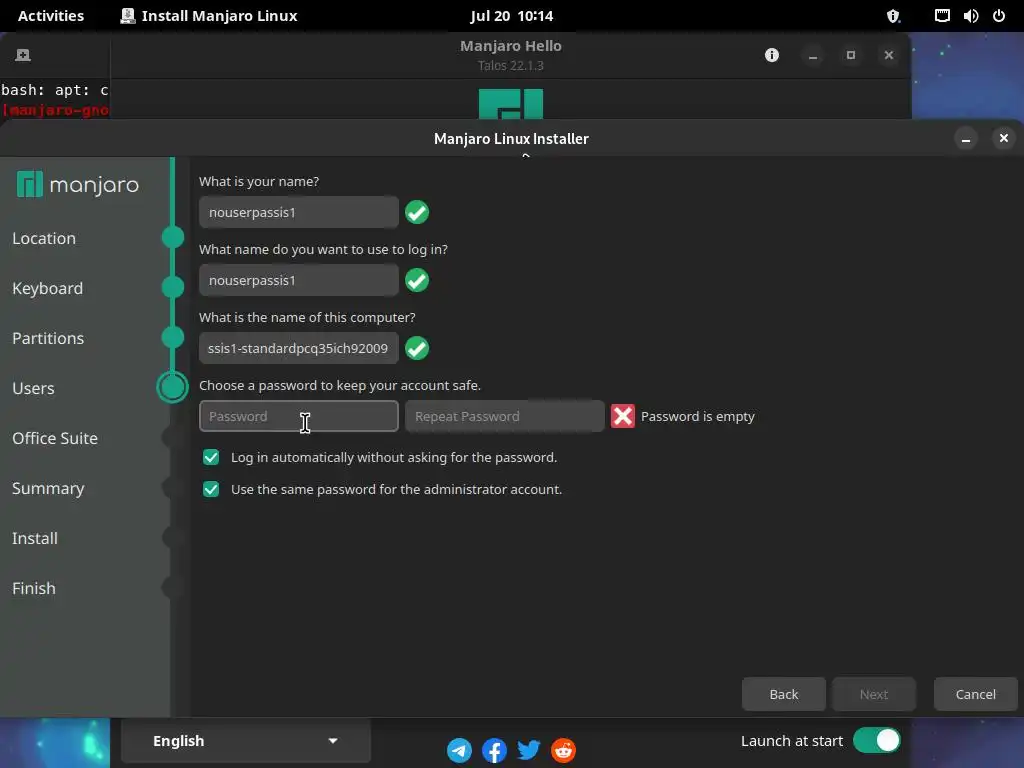Click the Next button

(x=874, y=694)
